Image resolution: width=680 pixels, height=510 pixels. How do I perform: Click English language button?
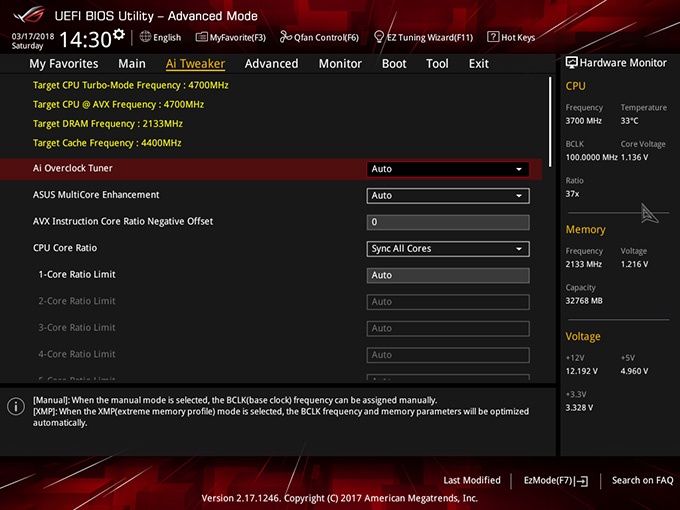point(160,37)
